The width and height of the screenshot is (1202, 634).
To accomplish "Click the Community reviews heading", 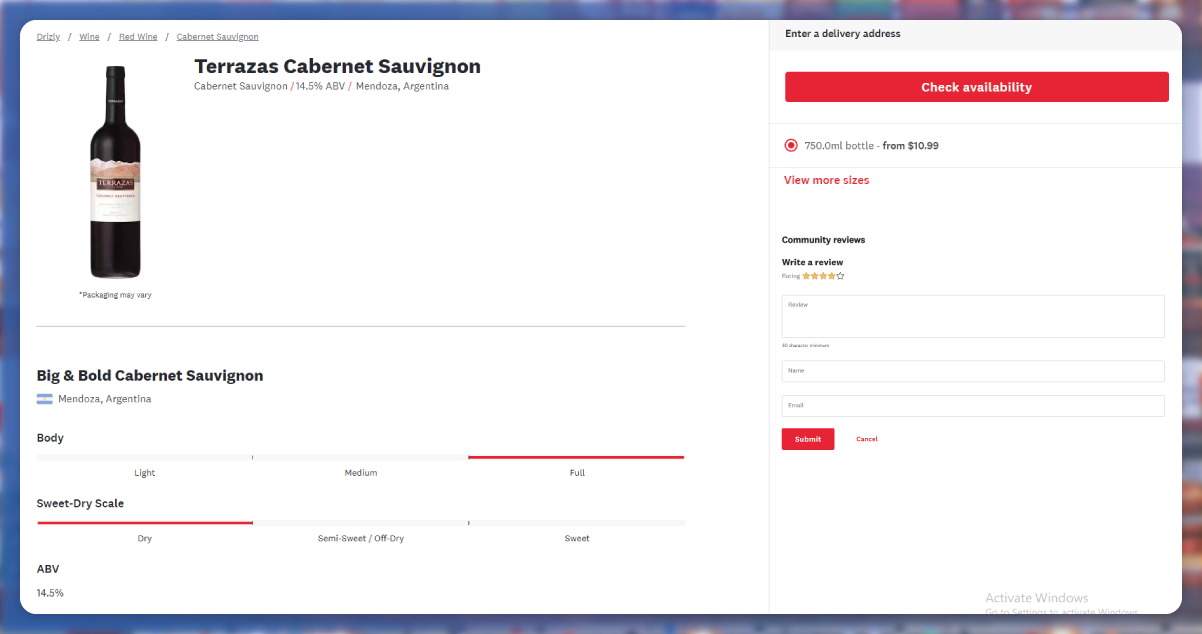I will 823,240.
